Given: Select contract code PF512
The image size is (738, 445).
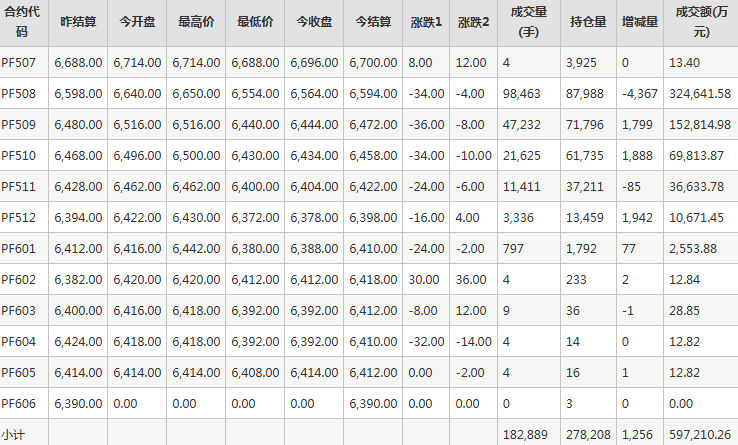Looking at the screenshot, I should [x=18, y=218].
